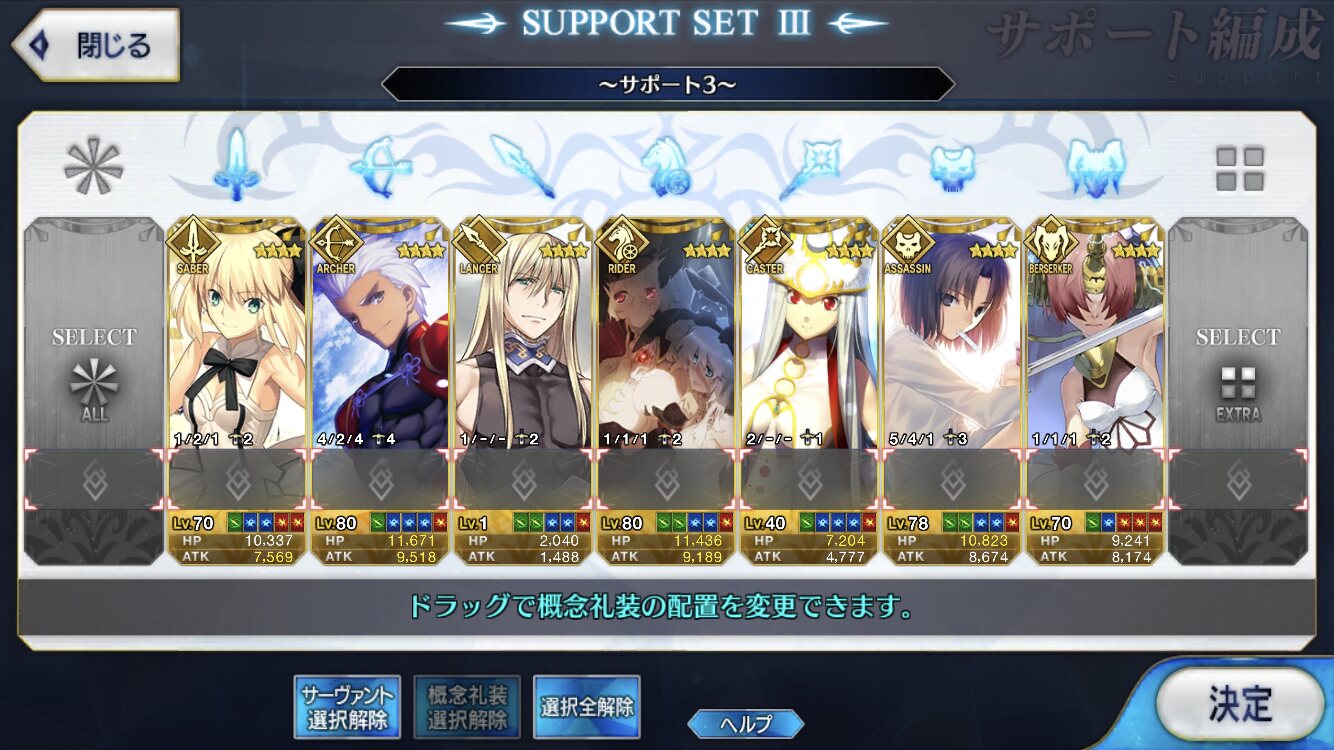1334x750 pixels.
Task: Open the empty ALL slot SELECT card
Action: pos(94,391)
